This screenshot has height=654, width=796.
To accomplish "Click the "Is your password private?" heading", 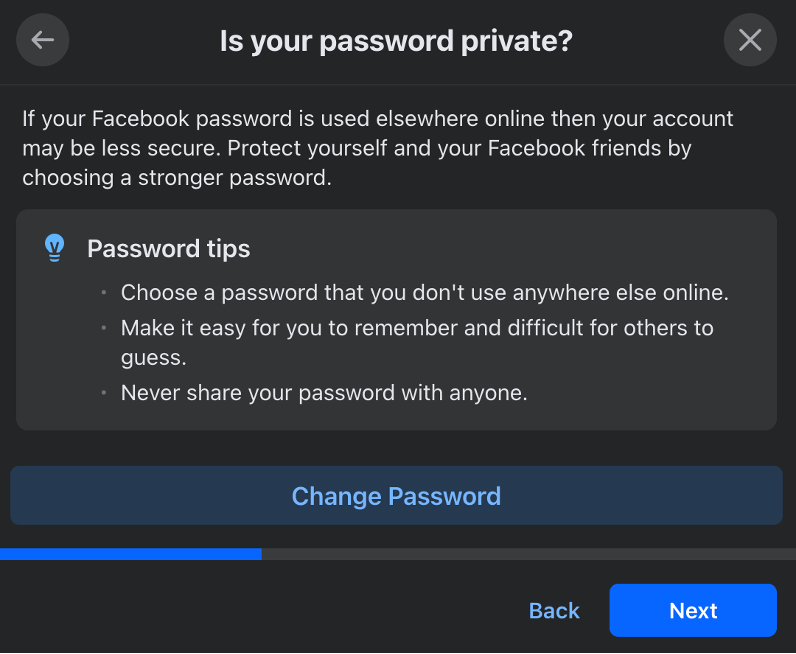I will 396,41.
